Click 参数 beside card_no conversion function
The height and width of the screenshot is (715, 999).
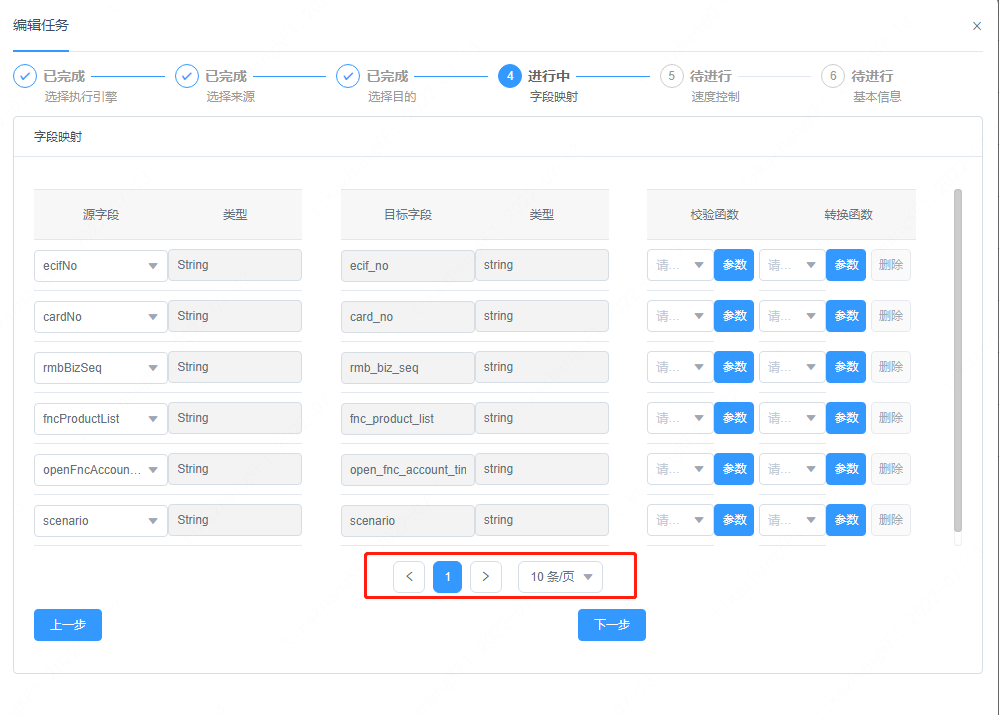click(845, 316)
